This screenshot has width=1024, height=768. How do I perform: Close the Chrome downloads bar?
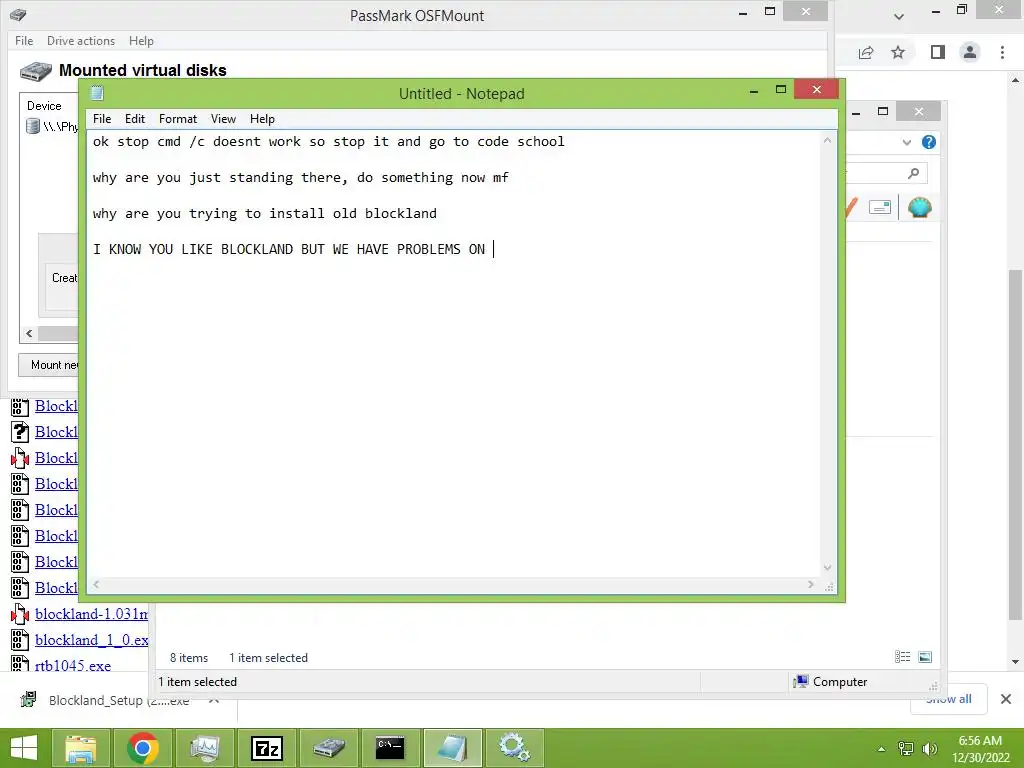point(1006,699)
